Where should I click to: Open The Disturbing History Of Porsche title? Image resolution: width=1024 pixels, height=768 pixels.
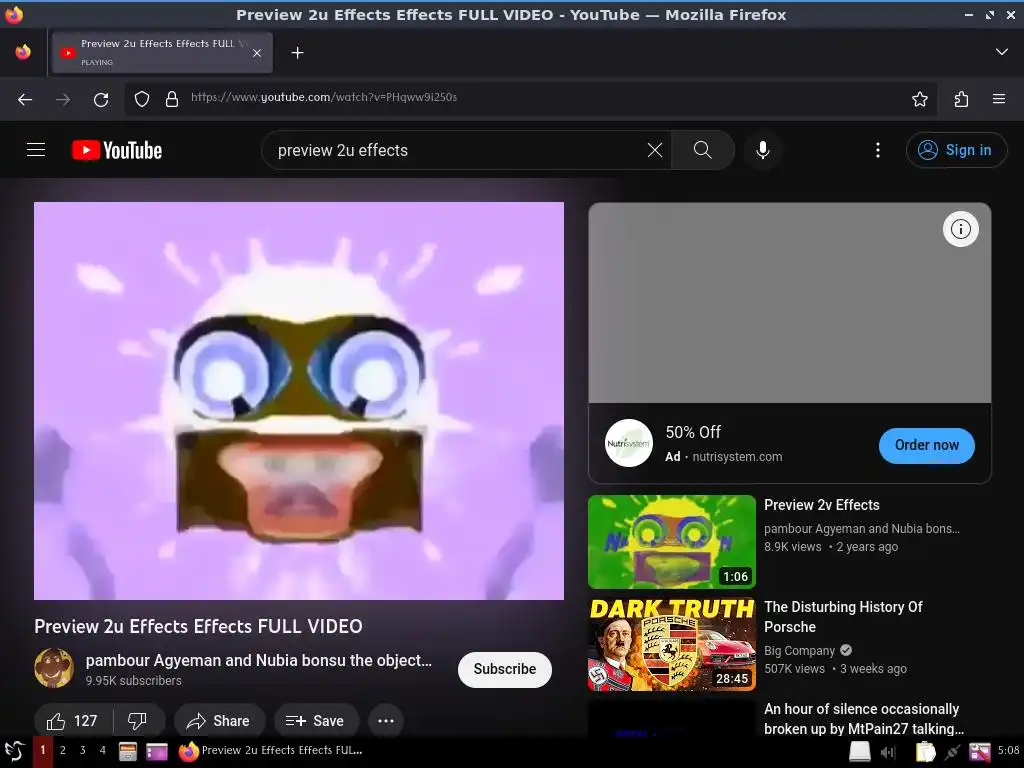[x=843, y=616]
